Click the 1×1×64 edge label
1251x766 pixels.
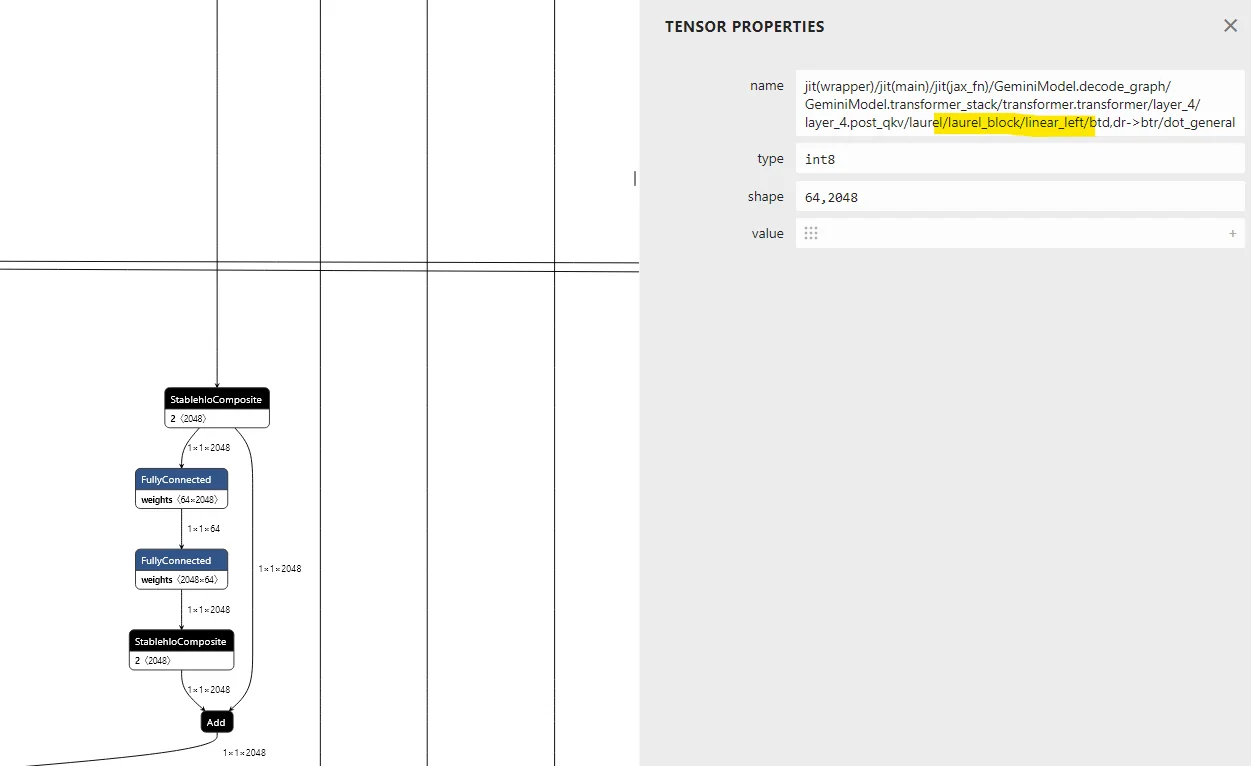pos(203,528)
